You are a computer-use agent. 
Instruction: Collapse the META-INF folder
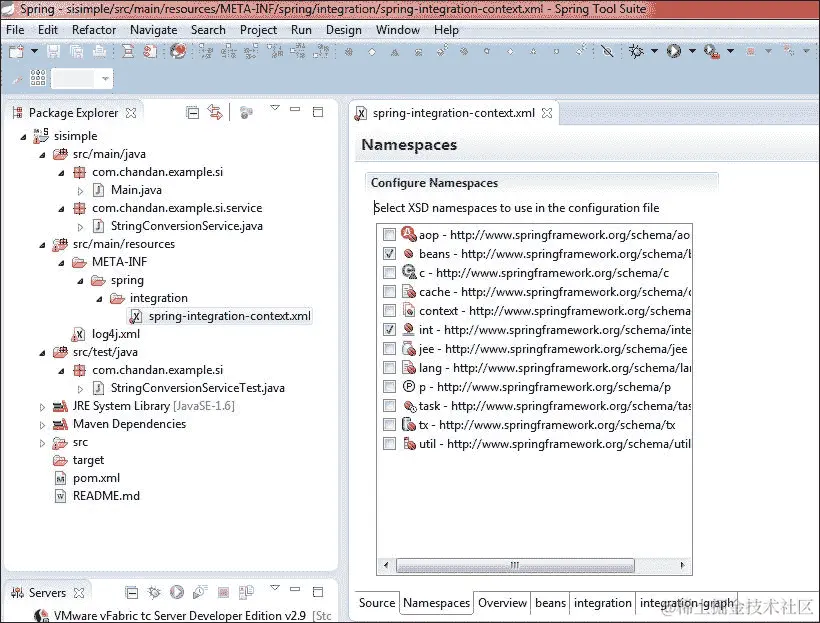click(x=61, y=263)
